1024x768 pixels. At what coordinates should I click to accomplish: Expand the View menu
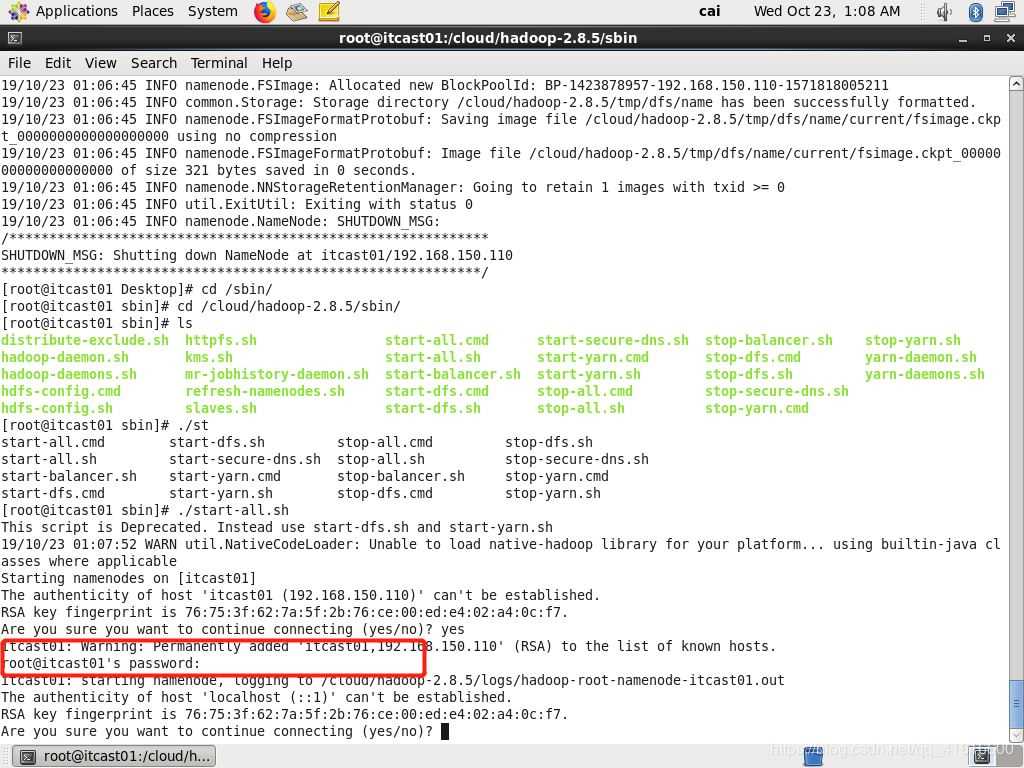click(x=100, y=62)
